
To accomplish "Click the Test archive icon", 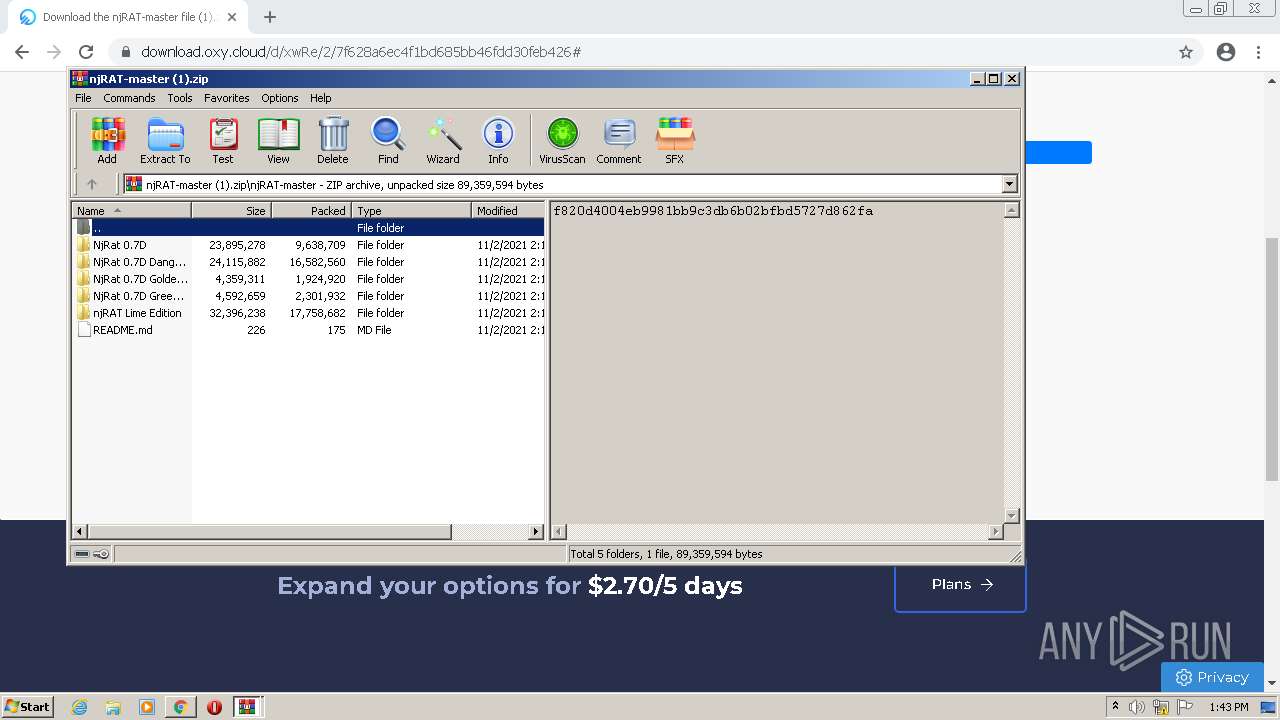I will click(x=223, y=140).
